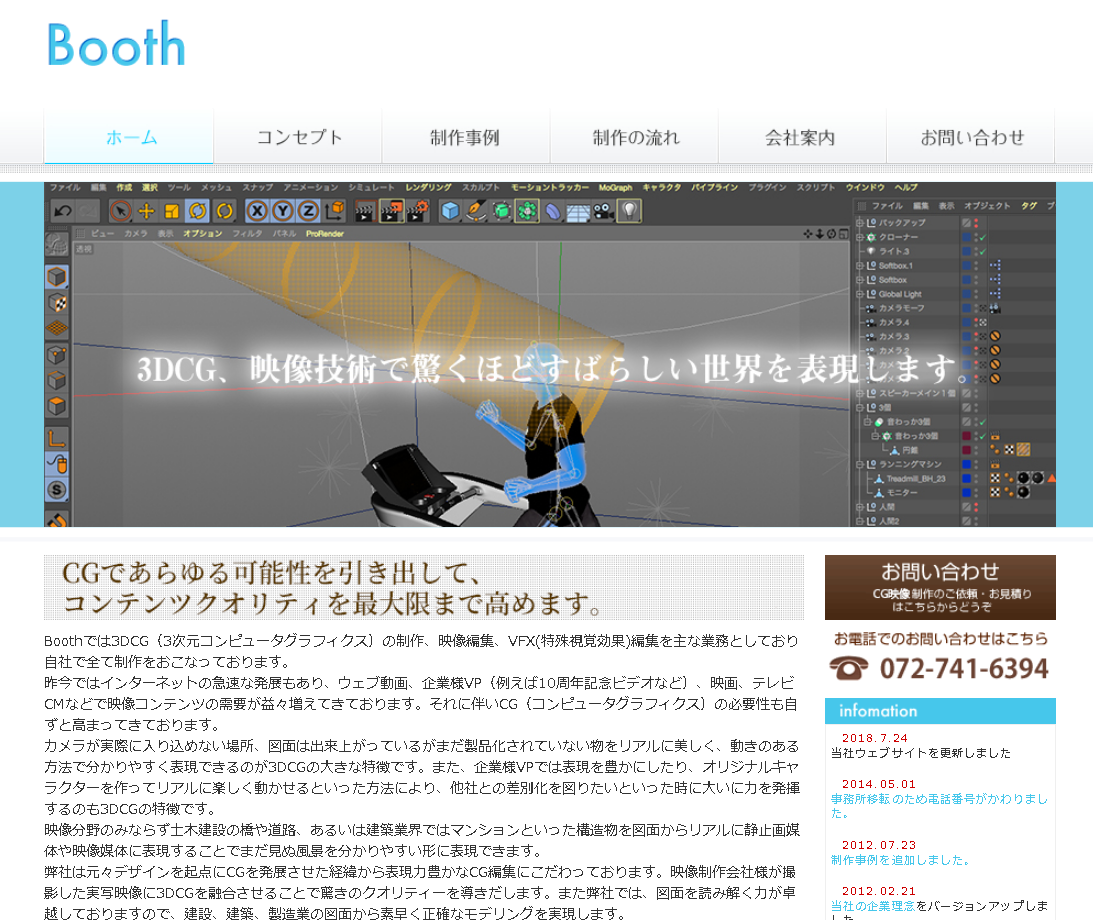1093x920 pixels.
Task: Click the blue deformer capsule icon in the banner
Action: (553, 211)
